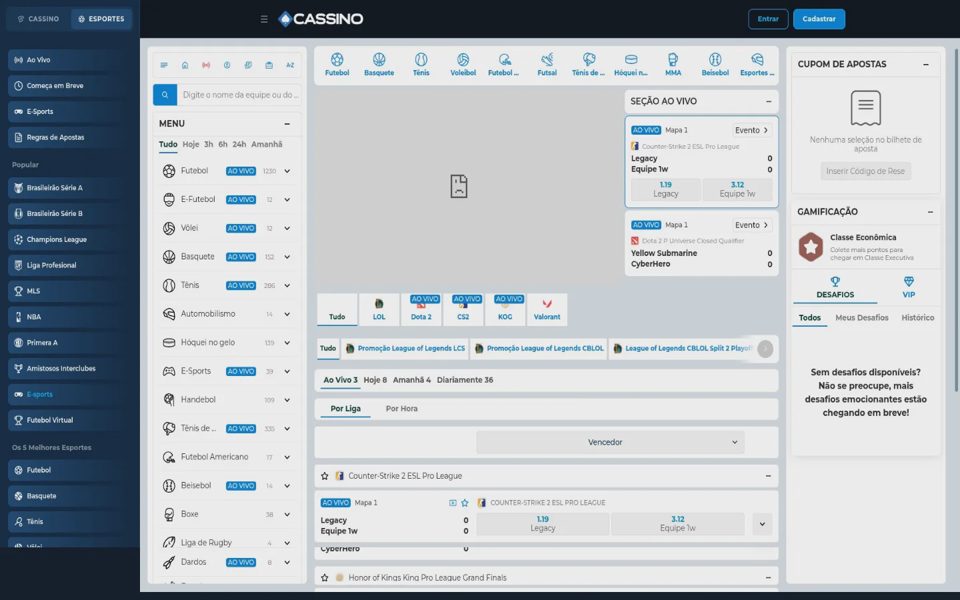Open the Futsal sport icon in top row

(547, 64)
